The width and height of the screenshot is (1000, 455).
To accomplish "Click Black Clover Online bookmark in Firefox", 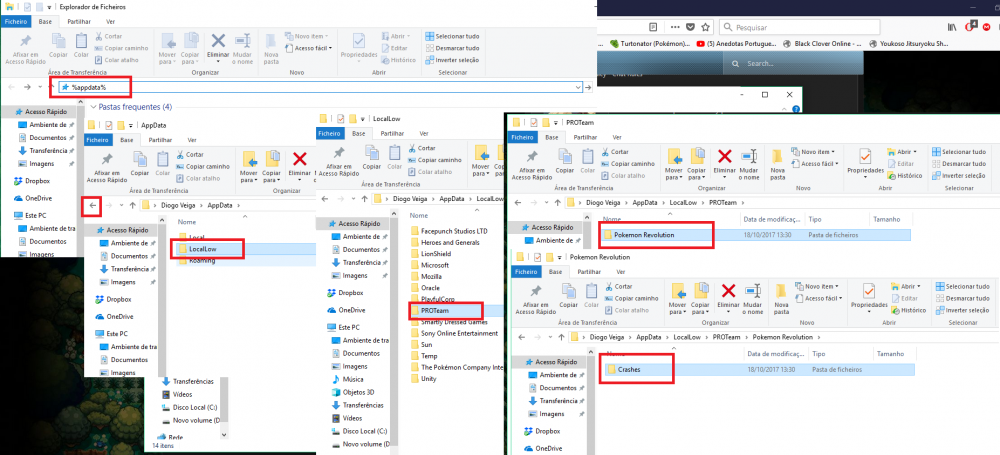I will pos(821,44).
